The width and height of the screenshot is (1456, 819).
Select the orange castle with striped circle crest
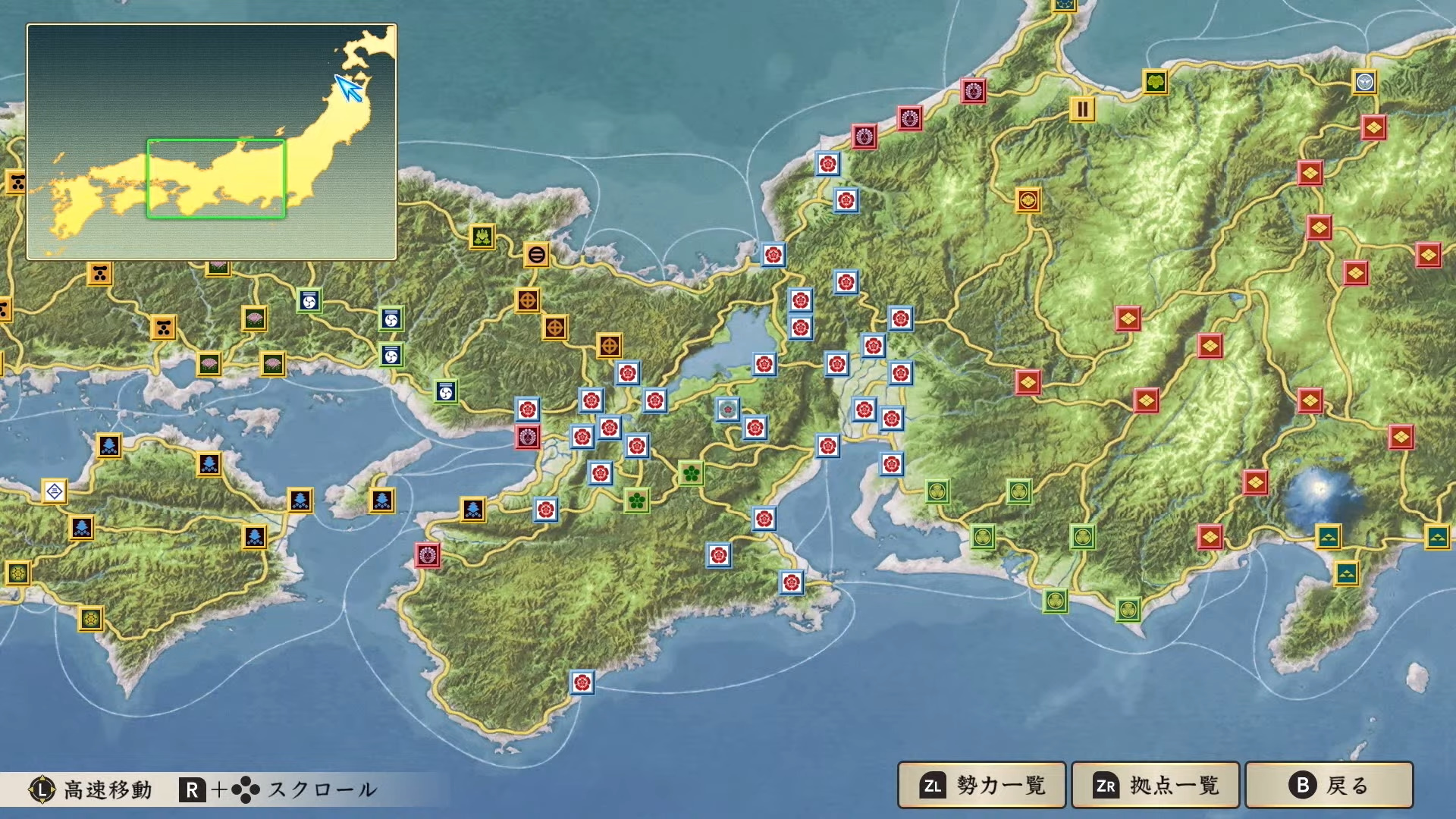pos(536,255)
